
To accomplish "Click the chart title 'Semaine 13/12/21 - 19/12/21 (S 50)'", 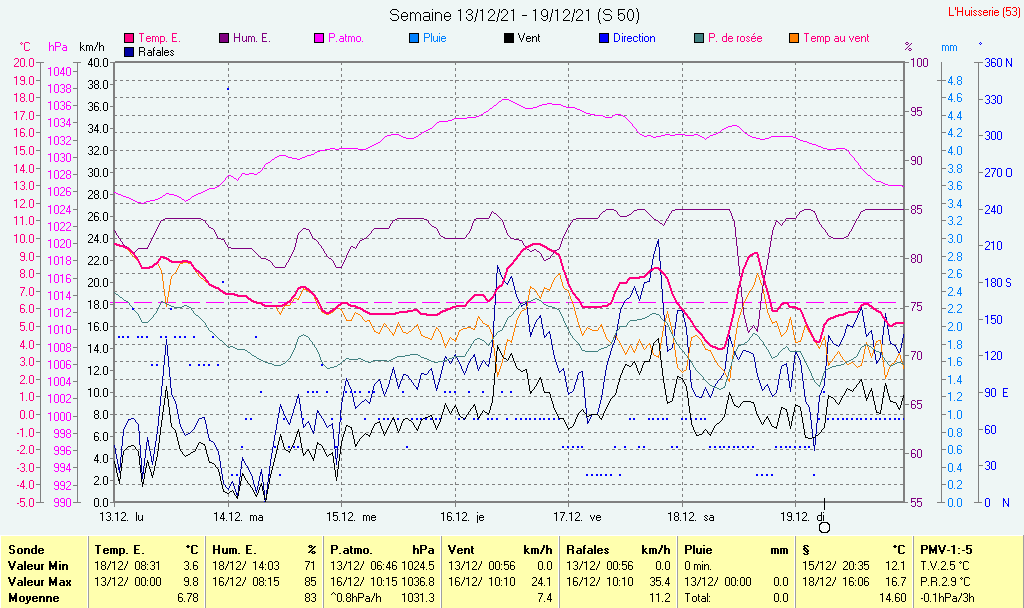I will (x=515, y=15).
